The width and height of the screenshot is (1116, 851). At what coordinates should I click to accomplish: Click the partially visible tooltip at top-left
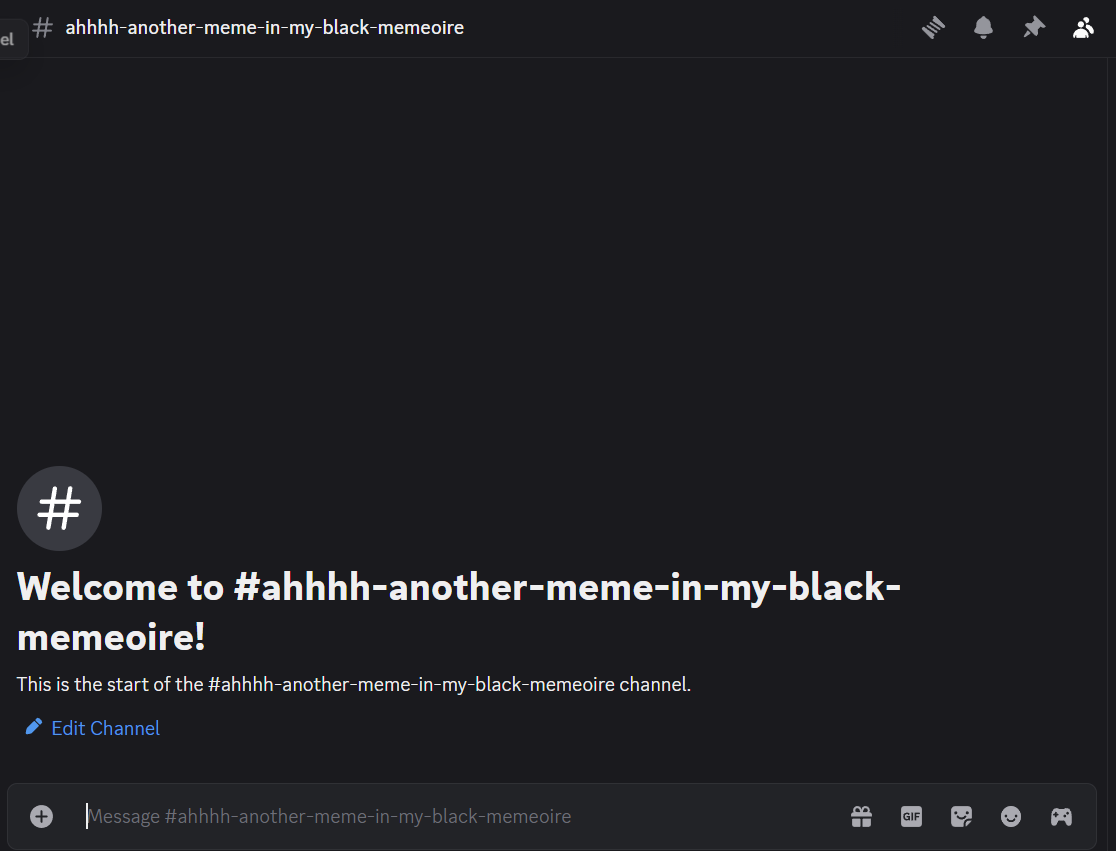click(12, 39)
